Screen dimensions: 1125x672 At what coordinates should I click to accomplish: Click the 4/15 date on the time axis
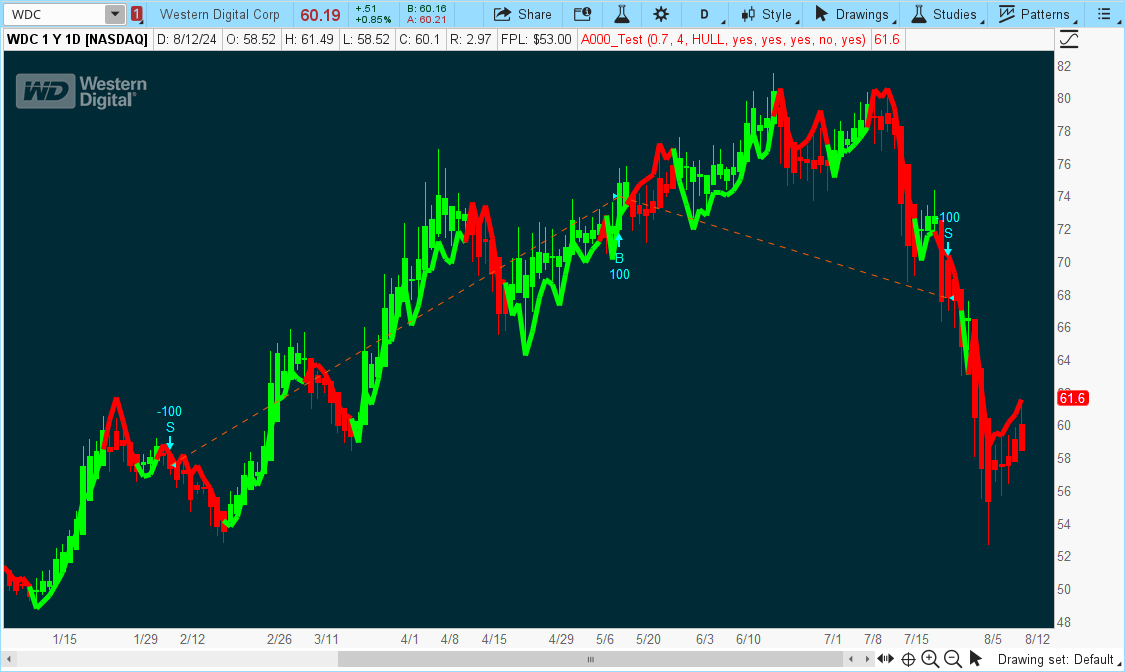coord(494,639)
